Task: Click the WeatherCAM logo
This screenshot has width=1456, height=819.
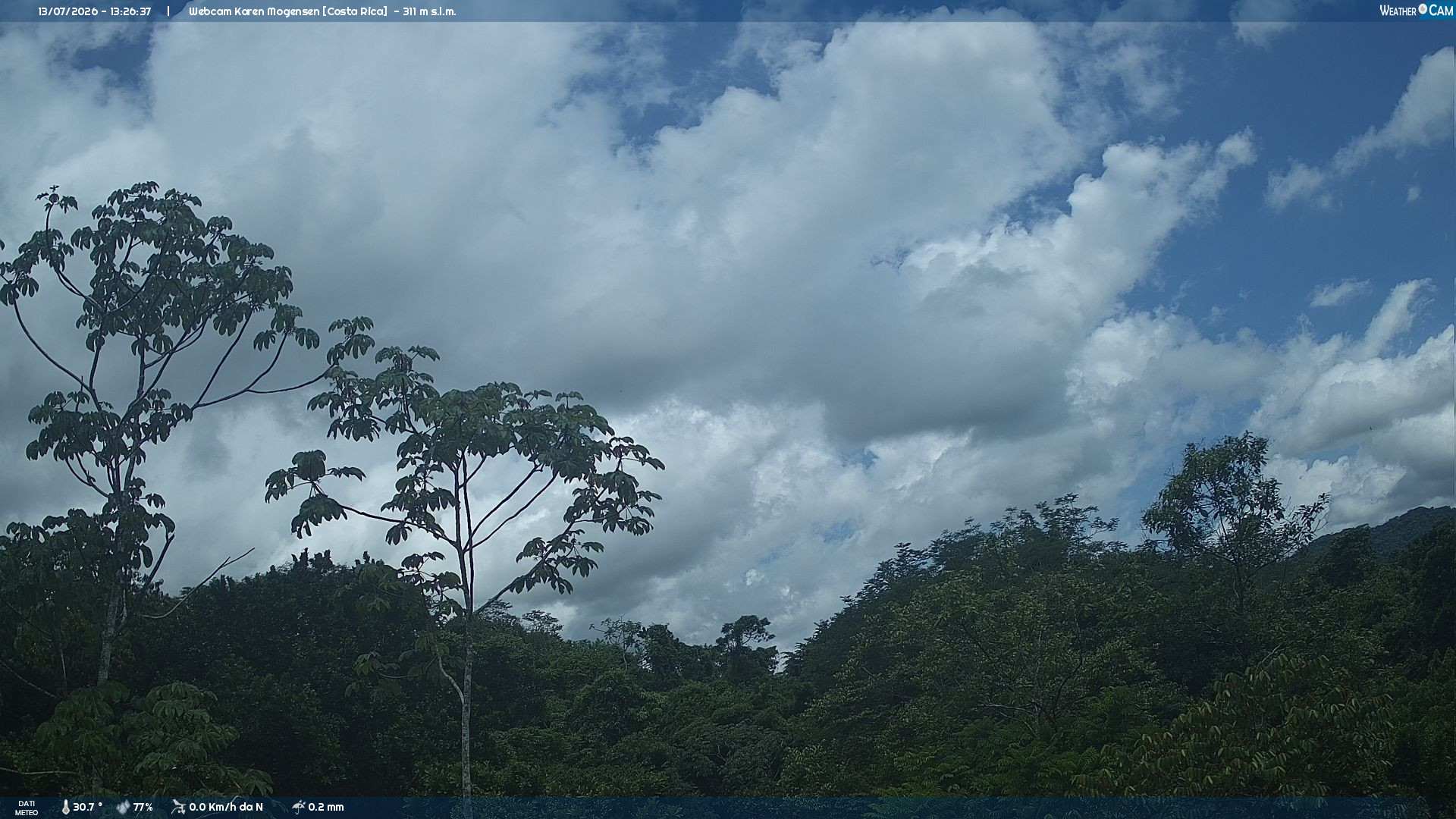Action: [1416, 11]
